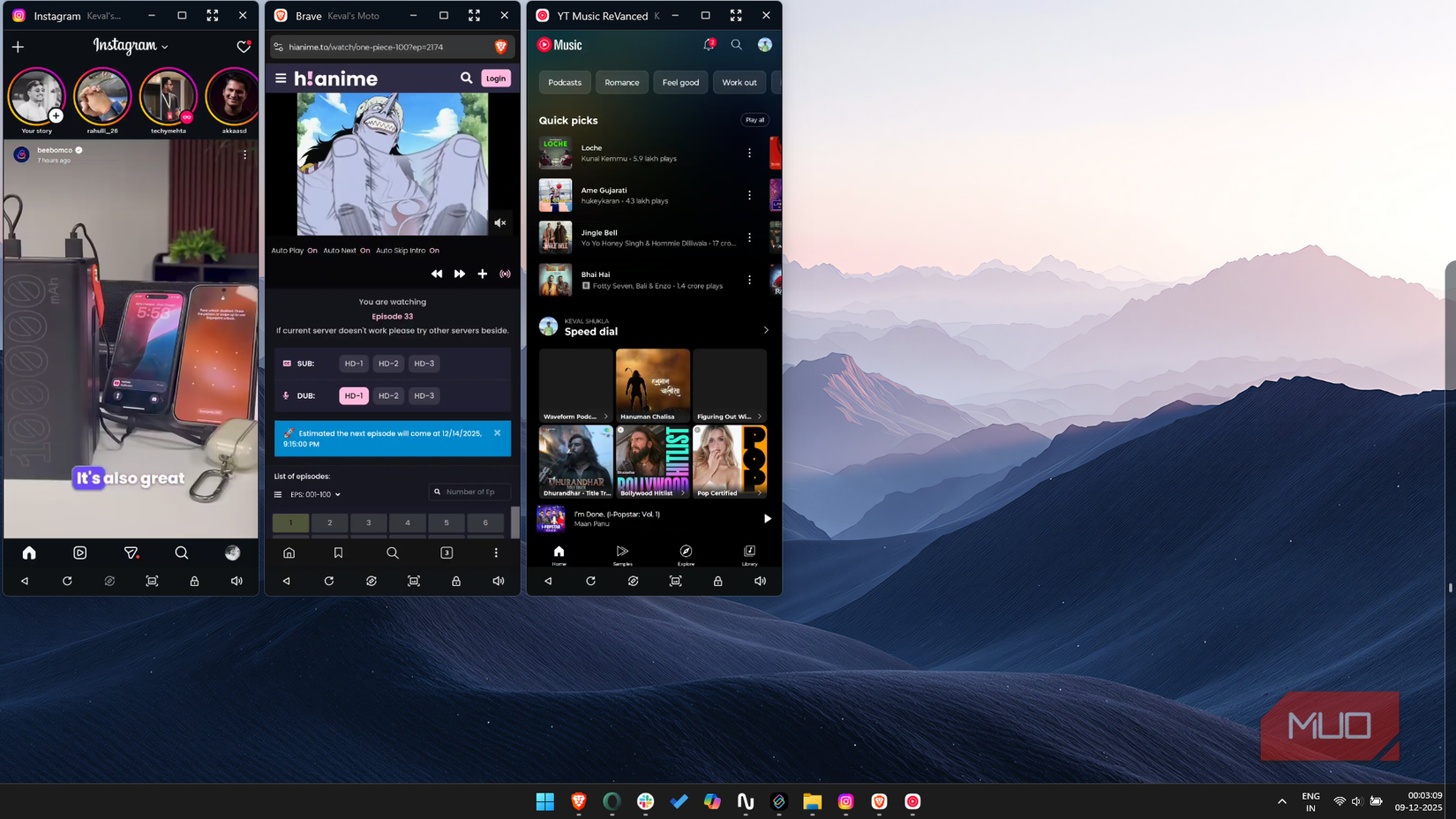Play I'm Done in mini player
Screen dimensions: 1456x819
coord(767,519)
